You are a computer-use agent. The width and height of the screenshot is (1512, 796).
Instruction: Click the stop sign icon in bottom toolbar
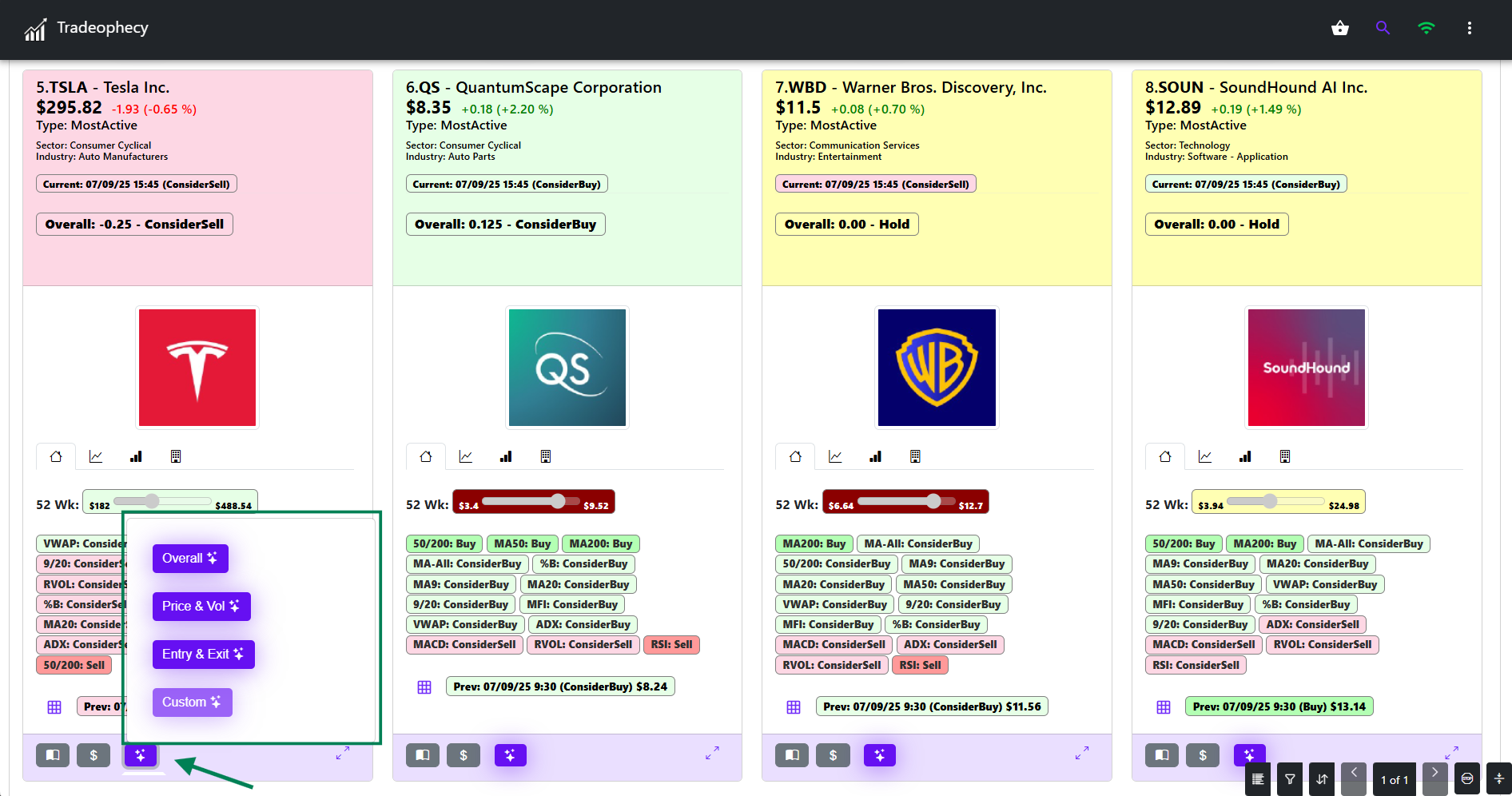(1467, 779)
